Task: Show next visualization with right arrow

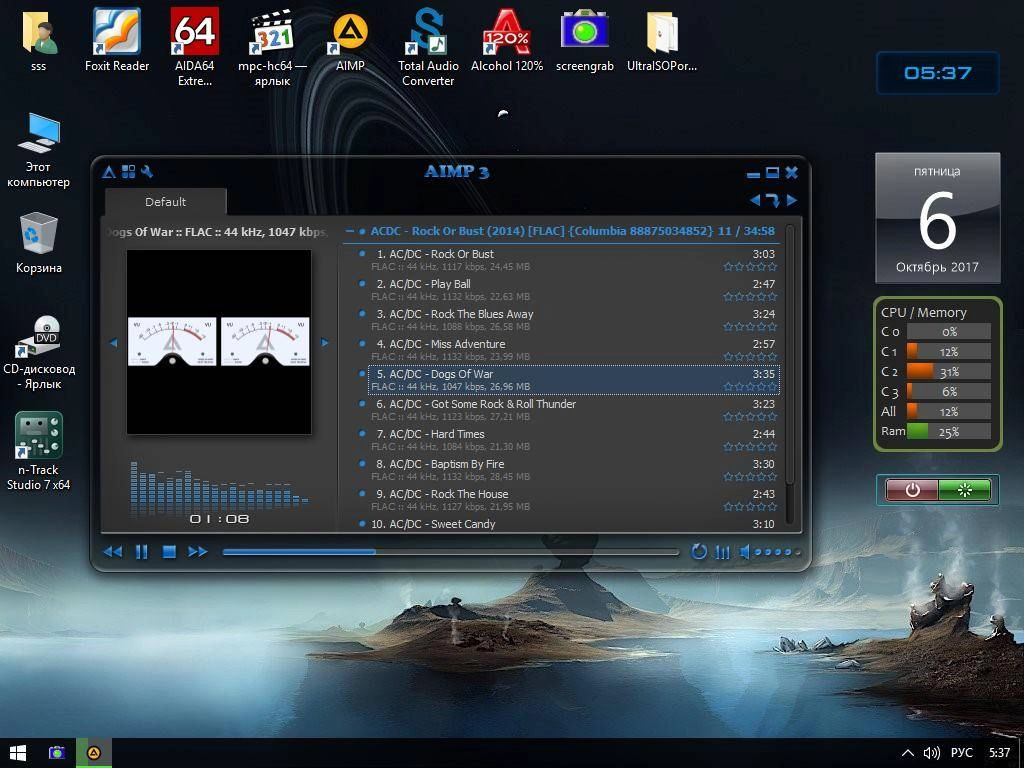Action: [x=325, y=342]
